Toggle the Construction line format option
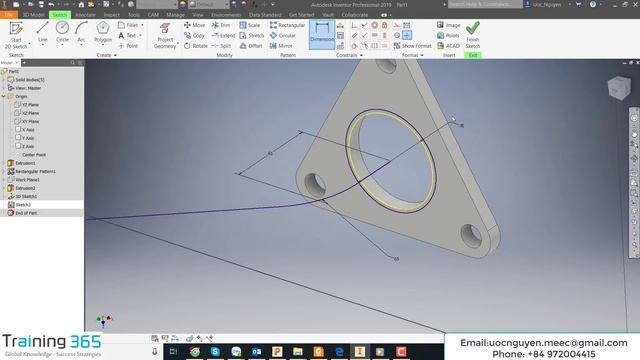Screen dimensions: 640x360 pyautogui.click(x=397, y=25)
